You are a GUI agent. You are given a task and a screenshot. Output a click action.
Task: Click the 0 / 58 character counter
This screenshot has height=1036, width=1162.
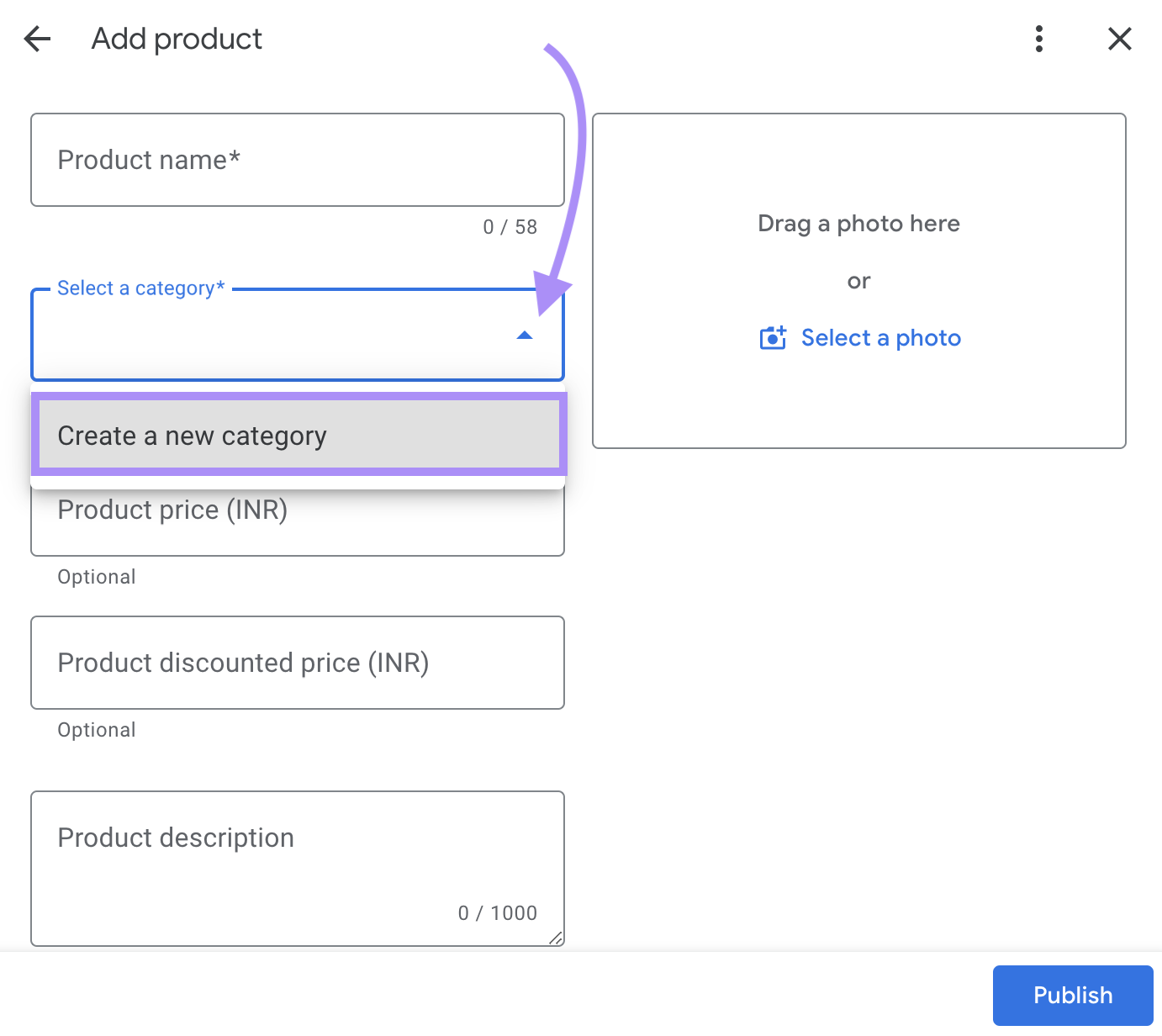[x=510, y=227]
